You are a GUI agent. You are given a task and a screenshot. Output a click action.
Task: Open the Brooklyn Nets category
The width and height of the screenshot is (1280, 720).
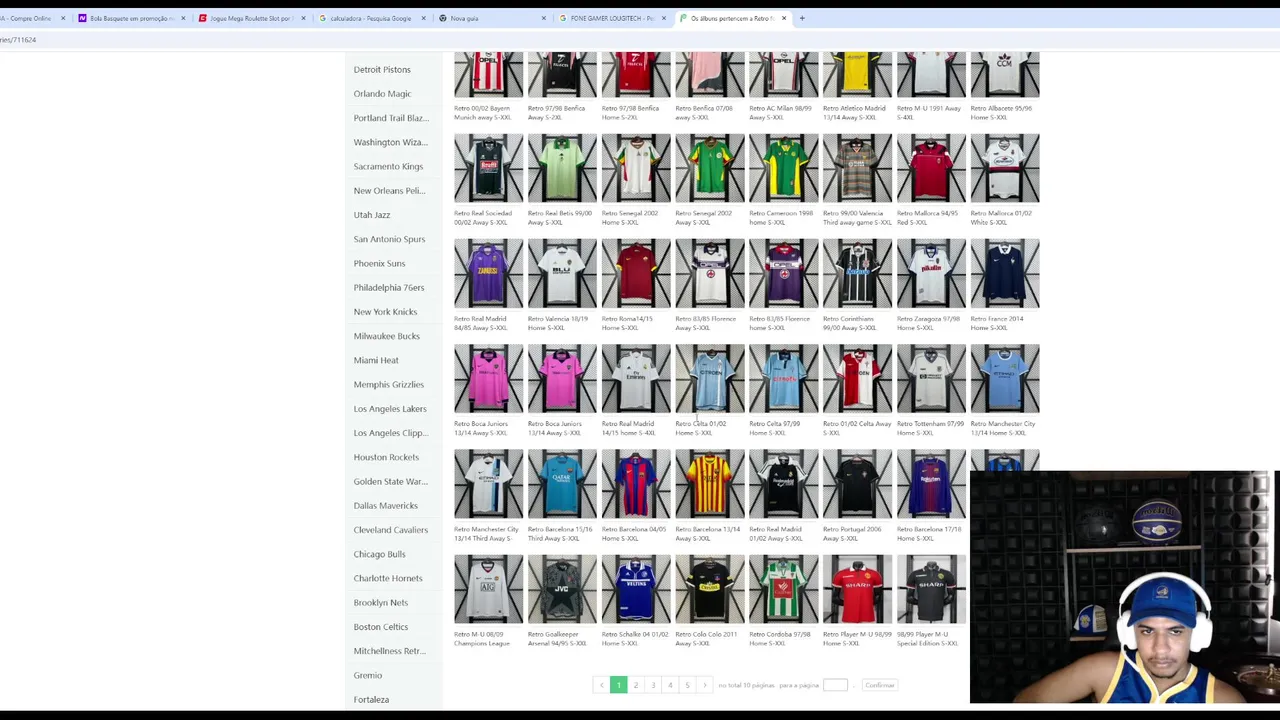(x=380, y=603)
